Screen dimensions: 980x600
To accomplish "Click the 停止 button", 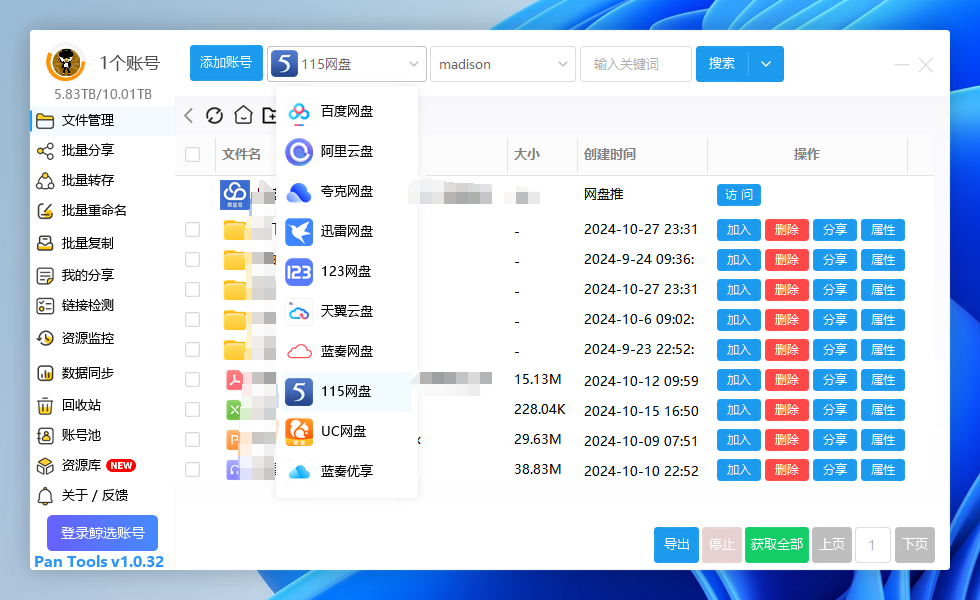I will 722,545.
